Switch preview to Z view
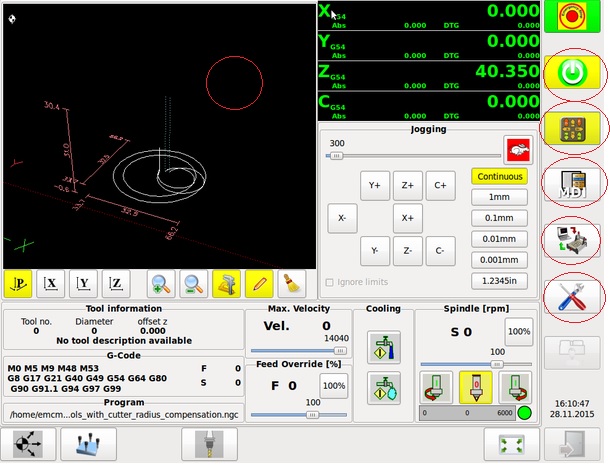The image size is (610, 469). (116, 284)
